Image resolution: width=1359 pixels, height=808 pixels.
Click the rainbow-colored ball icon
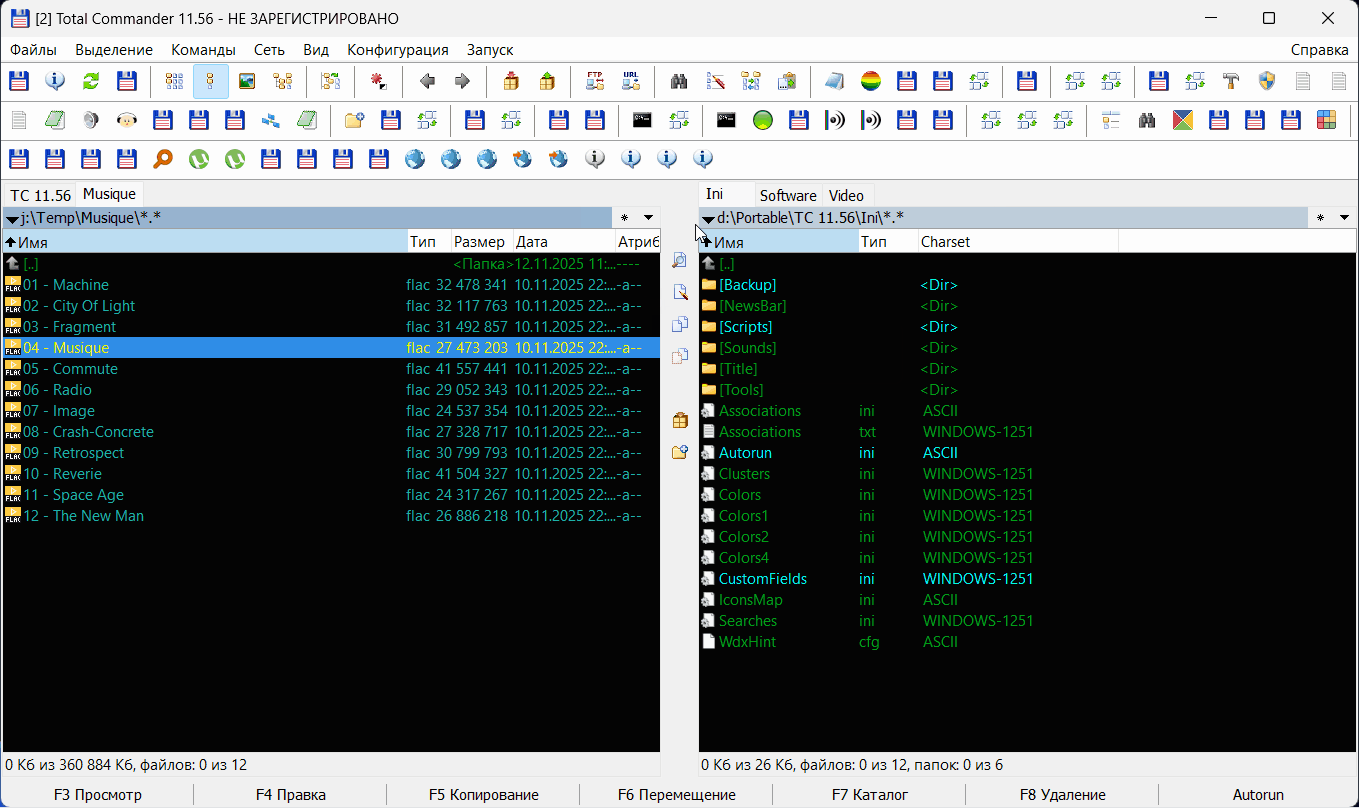coord(871,82)
